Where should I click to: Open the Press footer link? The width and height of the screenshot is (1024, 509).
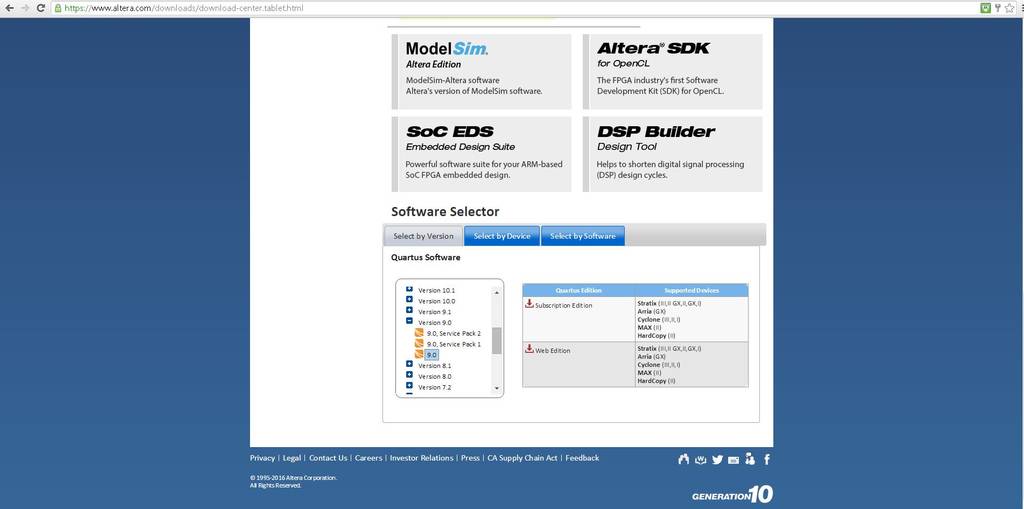point(470,458)
